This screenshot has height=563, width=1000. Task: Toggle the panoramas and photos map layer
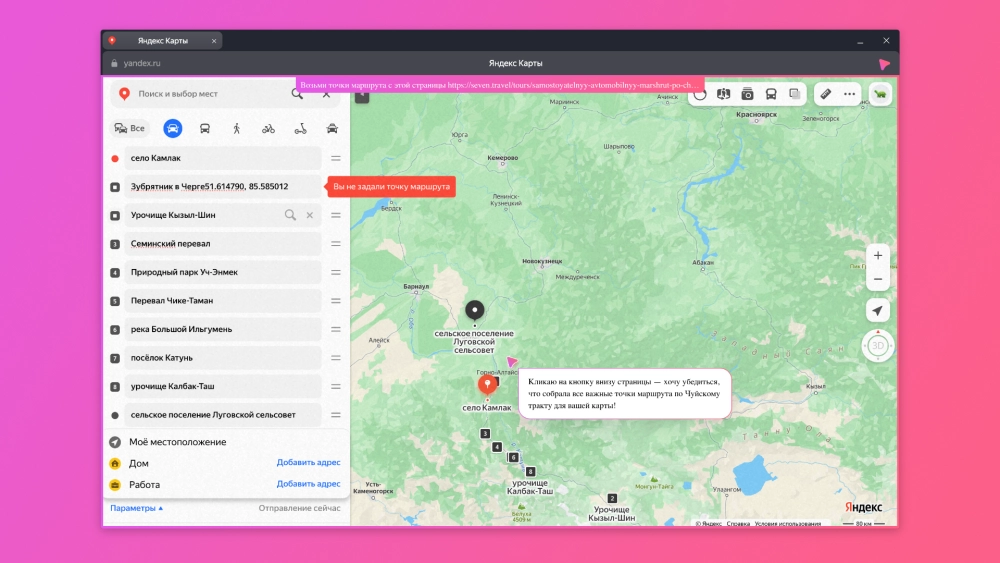click(747, 94)
